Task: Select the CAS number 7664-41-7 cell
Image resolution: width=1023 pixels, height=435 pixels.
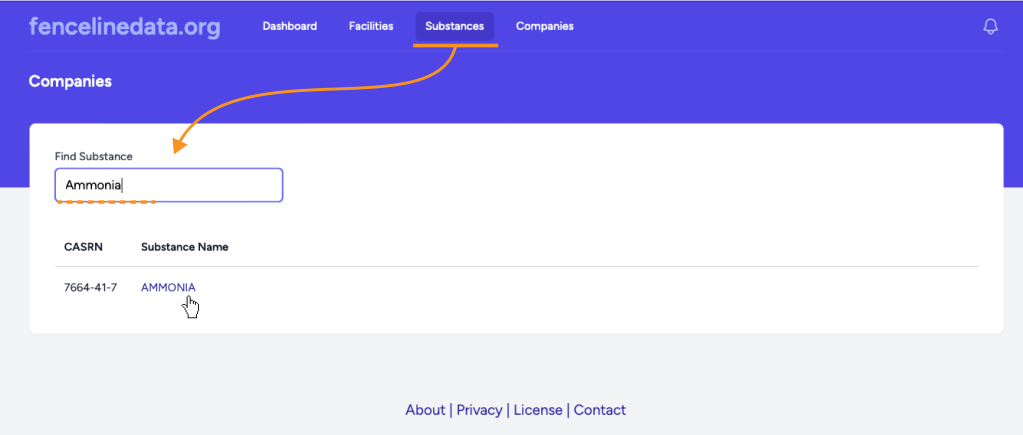Action: pyautogui.click(x=90, y=288)
